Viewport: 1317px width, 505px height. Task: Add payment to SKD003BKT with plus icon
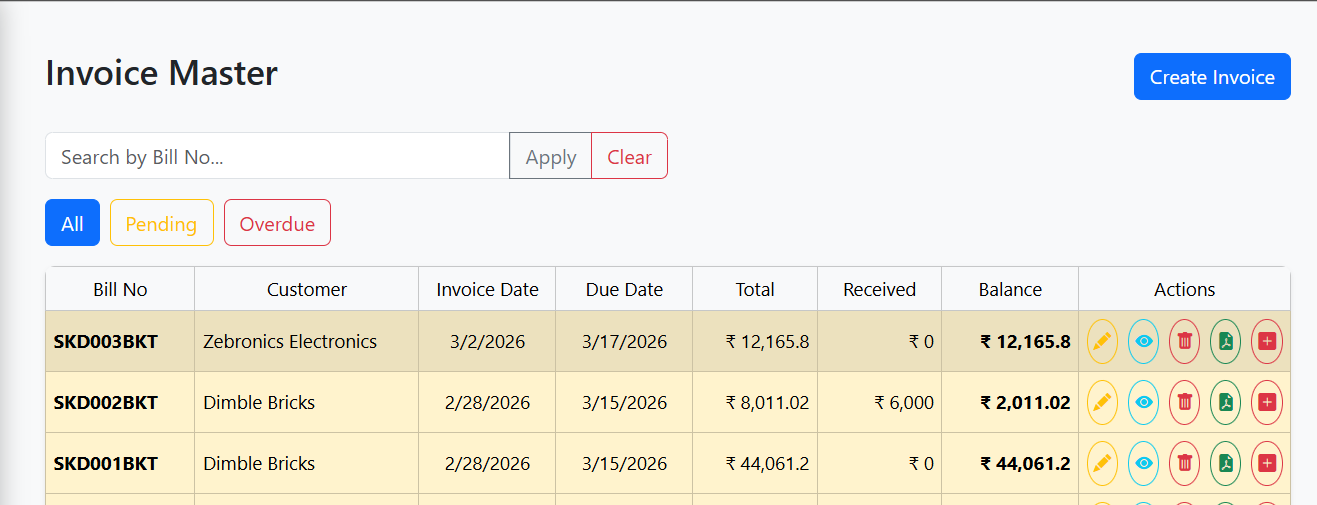[1267, 341]
